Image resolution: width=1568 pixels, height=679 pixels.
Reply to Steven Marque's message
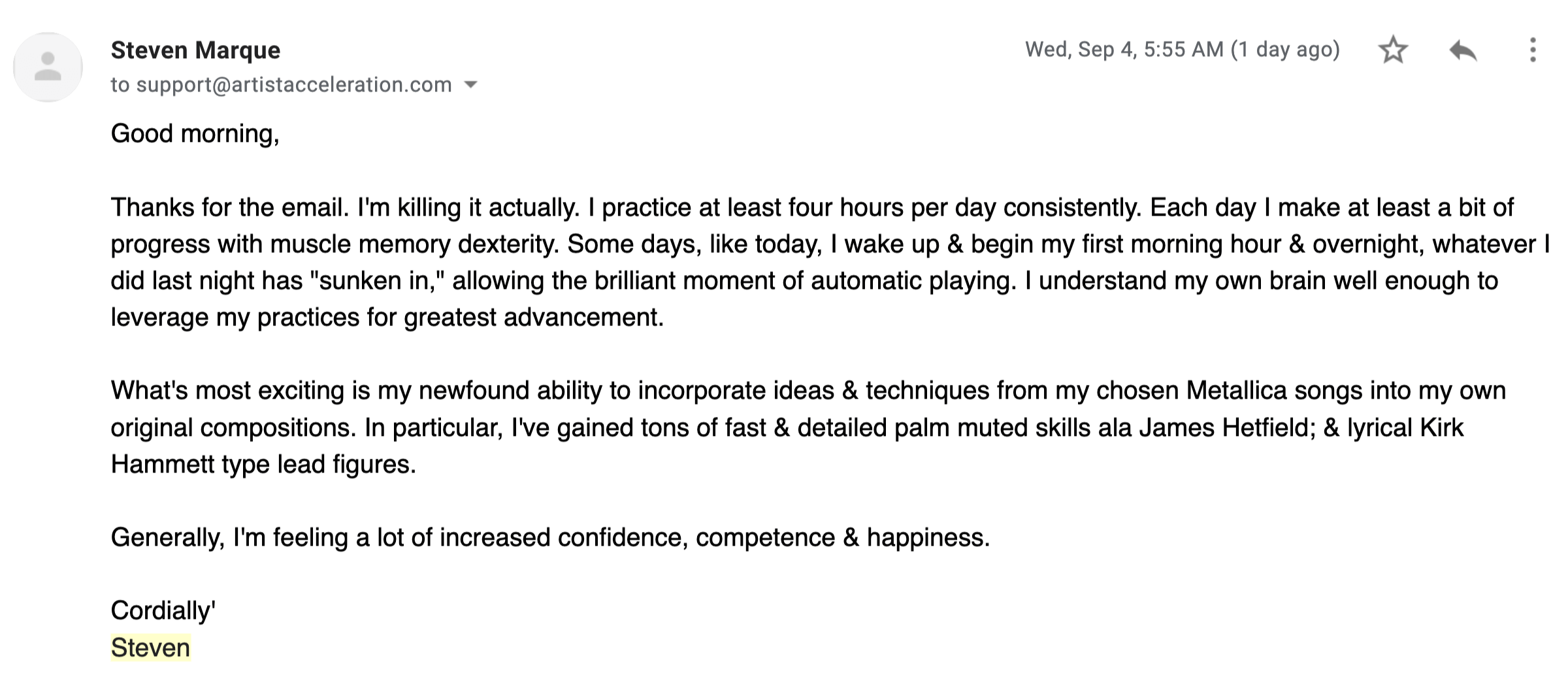pyautogui.click(x=1463, y=50)
